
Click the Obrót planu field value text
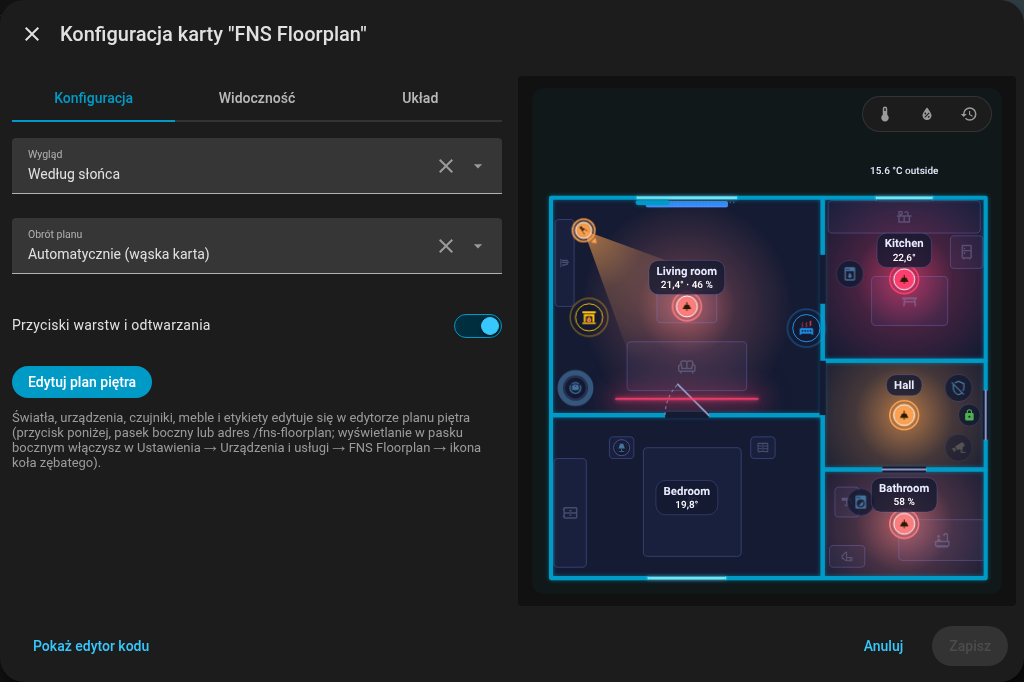click(x=118, y=254)
